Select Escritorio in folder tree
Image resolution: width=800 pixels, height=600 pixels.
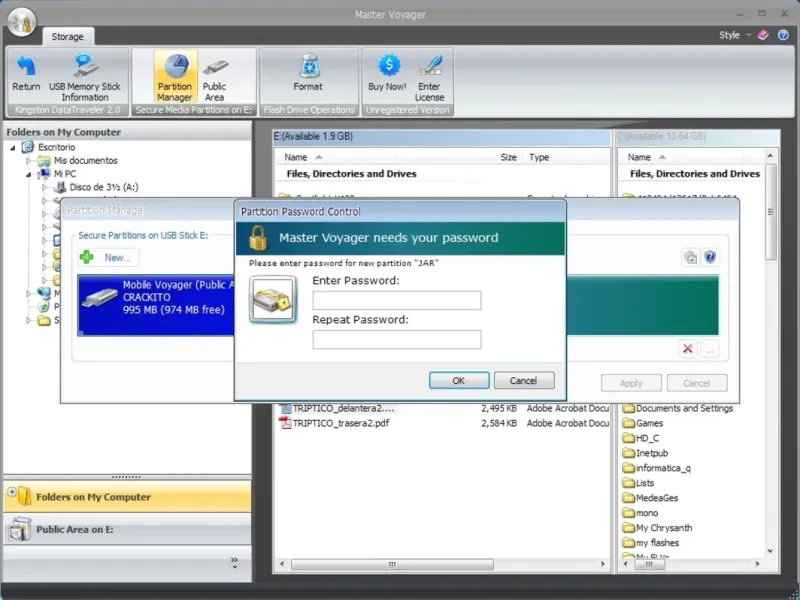(56, 147)
